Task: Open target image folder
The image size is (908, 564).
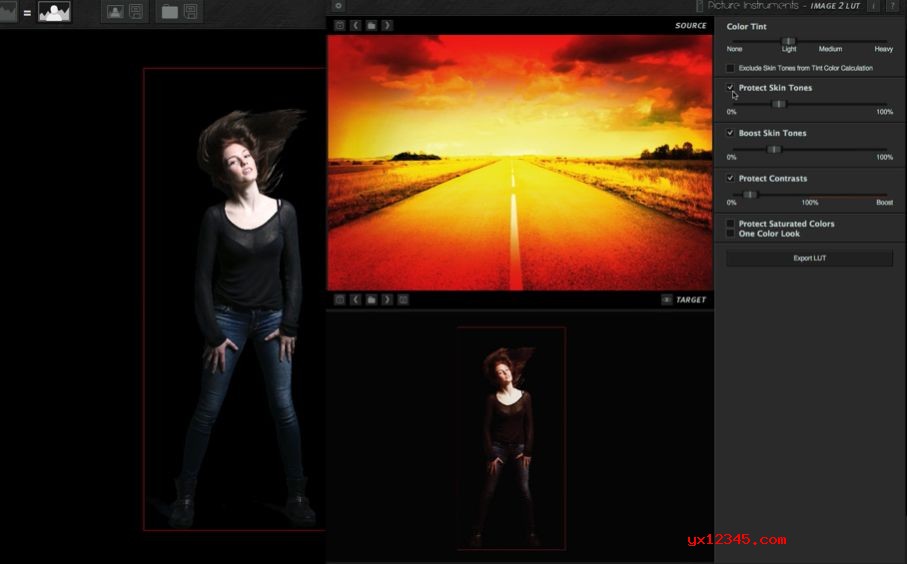Action: (x=371, y=299)
